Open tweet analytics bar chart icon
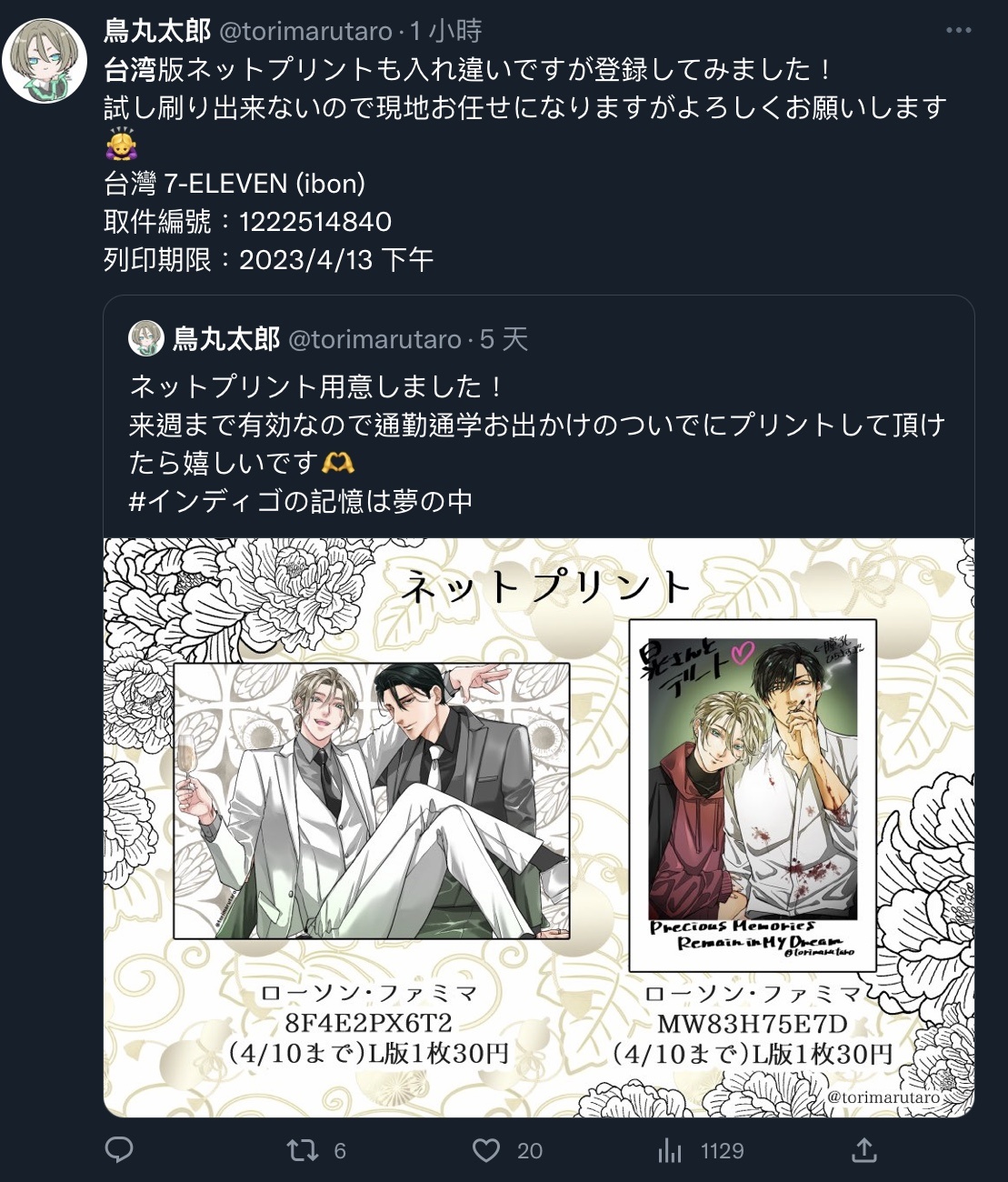This screenshot has height=1182, width=1008. click(x=670, y=1151)
